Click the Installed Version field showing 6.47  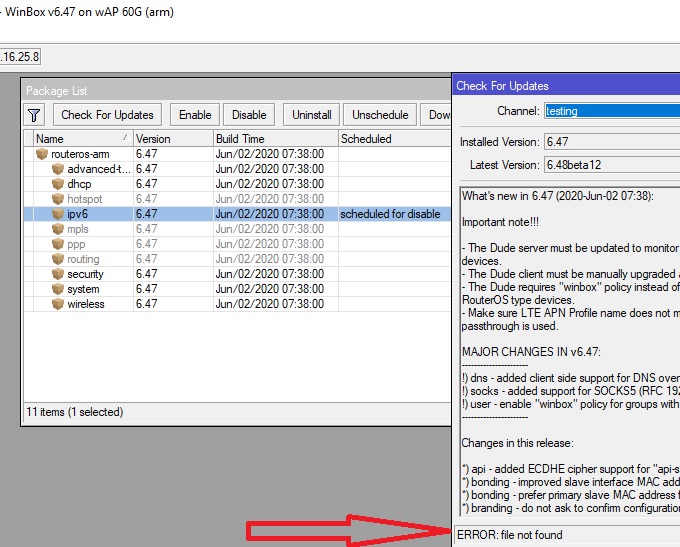612,142
